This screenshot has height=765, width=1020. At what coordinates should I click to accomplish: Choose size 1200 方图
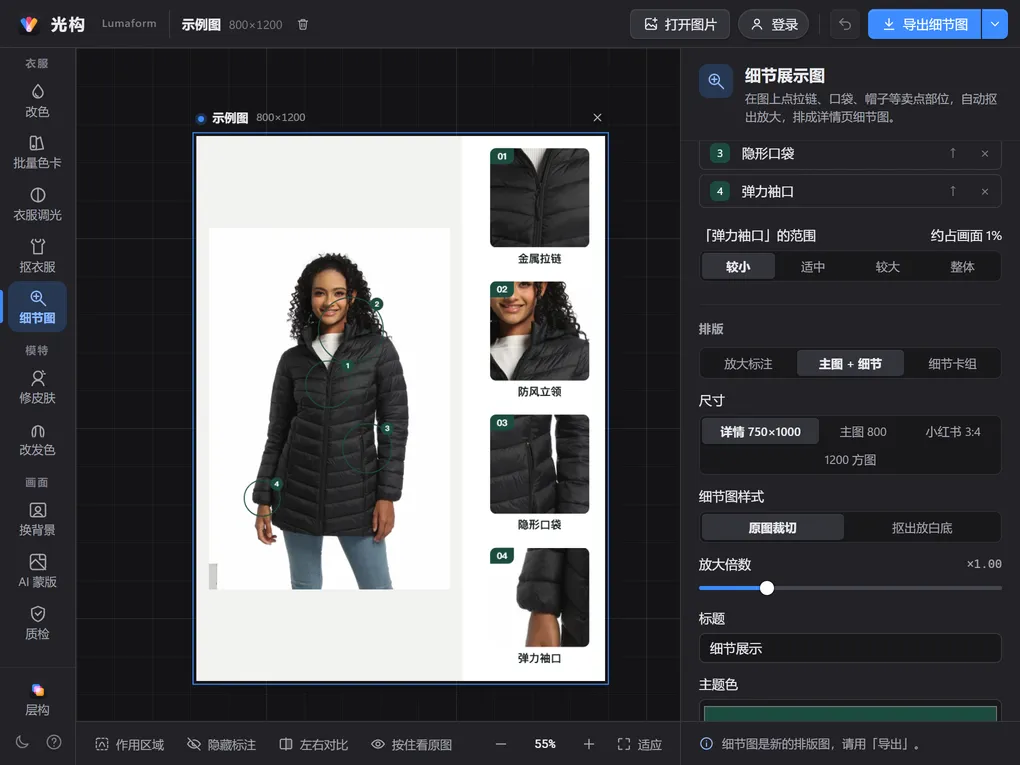[850, 460]
